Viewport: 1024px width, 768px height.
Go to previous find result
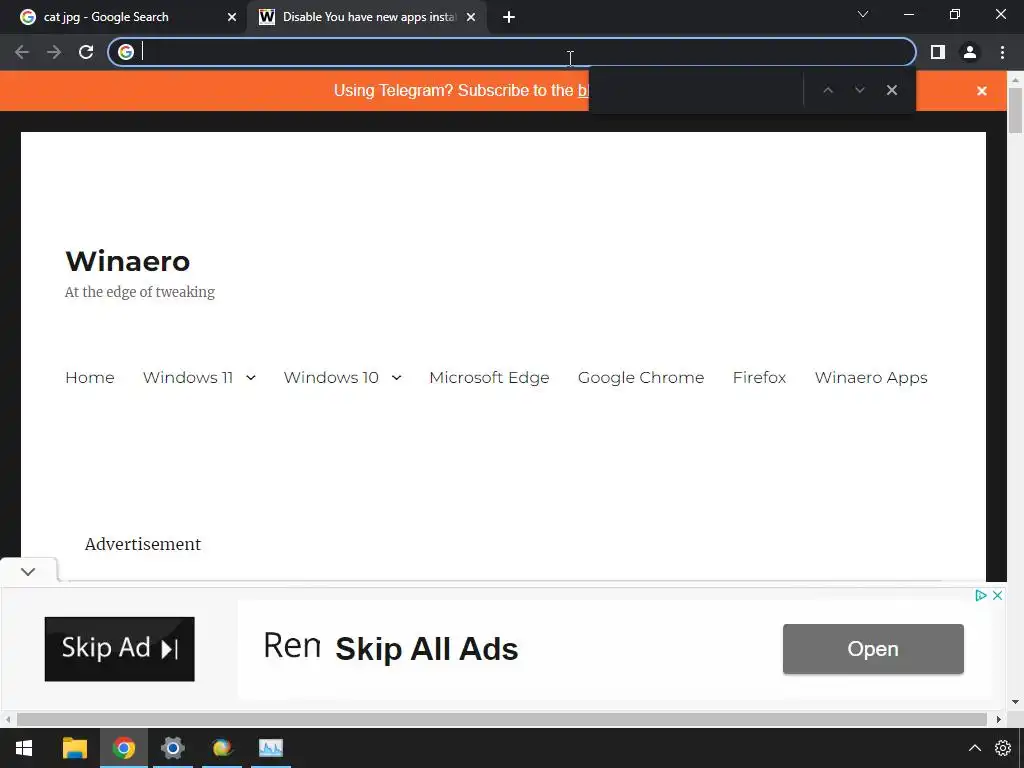point(828,90)
